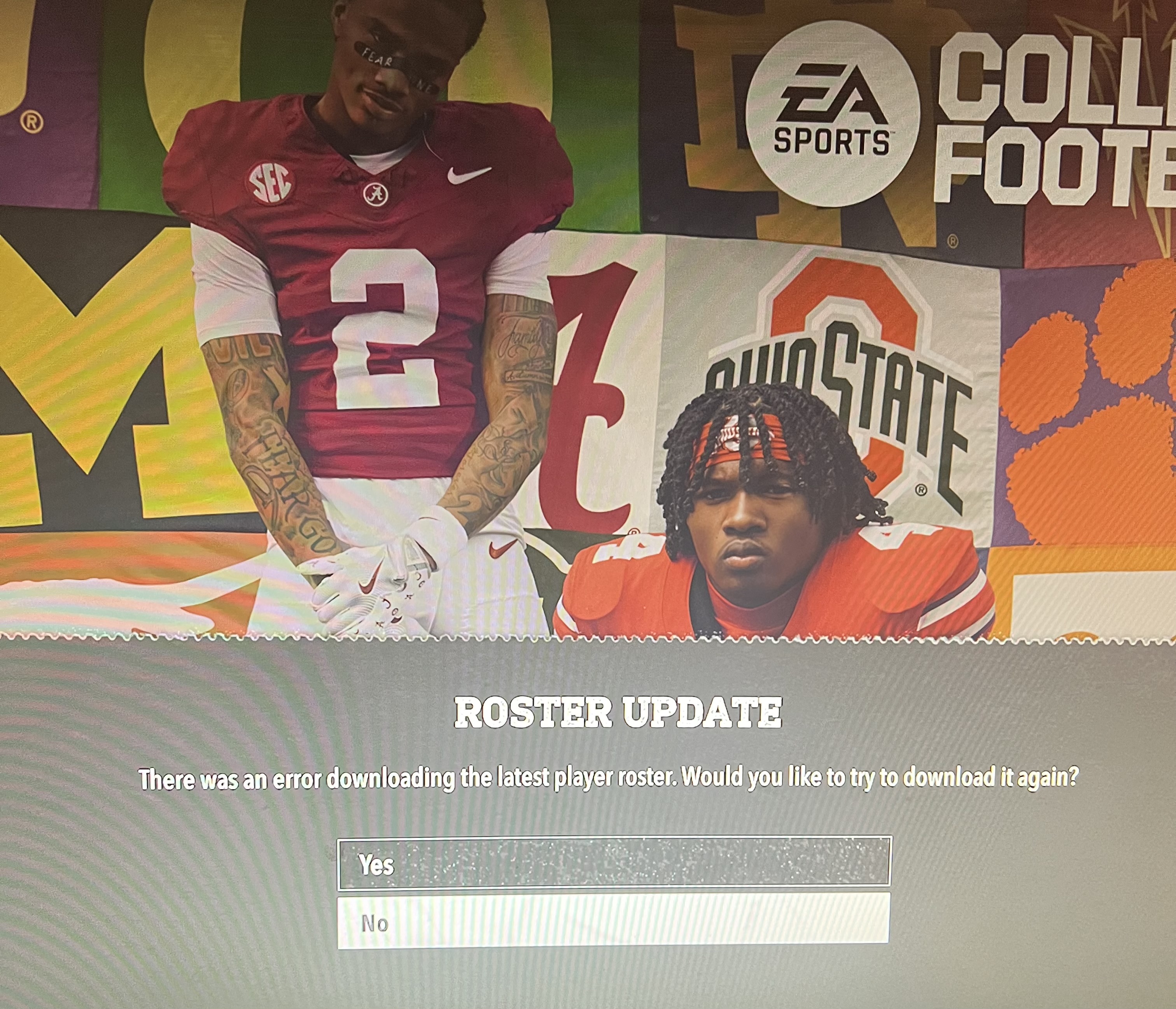
Task: Click the roster download error message text
Action: pos(609,778)
